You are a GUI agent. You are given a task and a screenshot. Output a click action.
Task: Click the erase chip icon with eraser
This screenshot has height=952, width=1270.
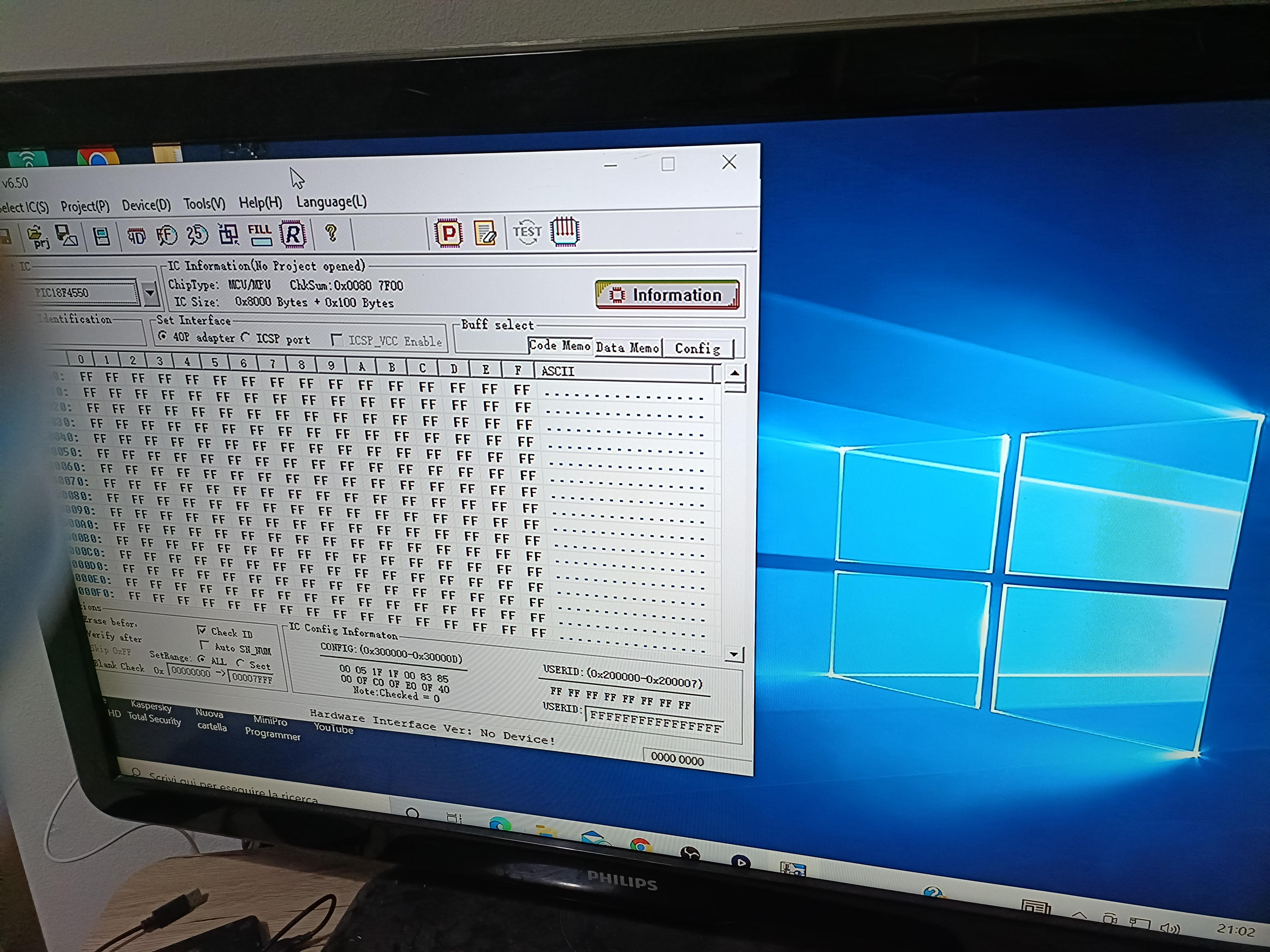(x=485, y=233)
